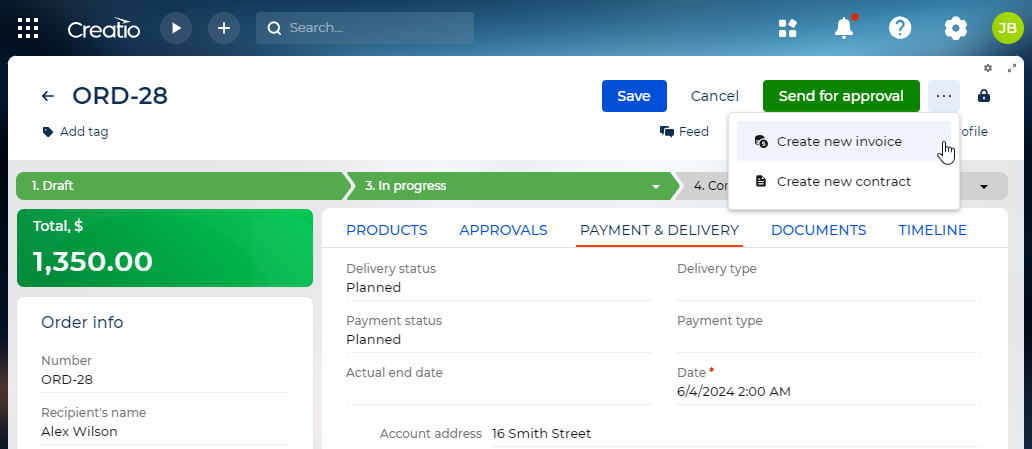Click Send for approval button
This screenshot has height=449, width=1032.
(x=841, y=96)
